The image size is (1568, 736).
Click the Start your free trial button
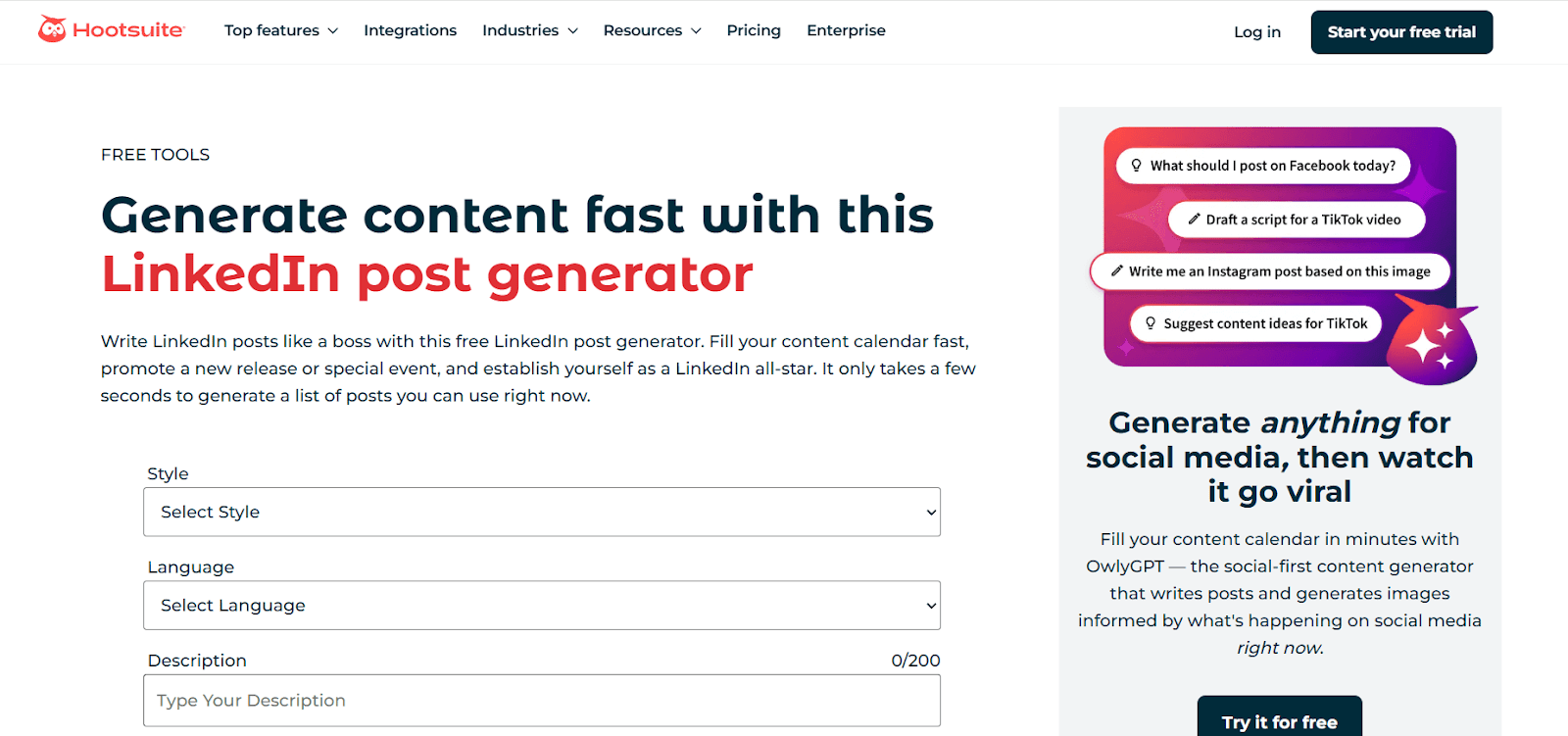pos(1400,31)
